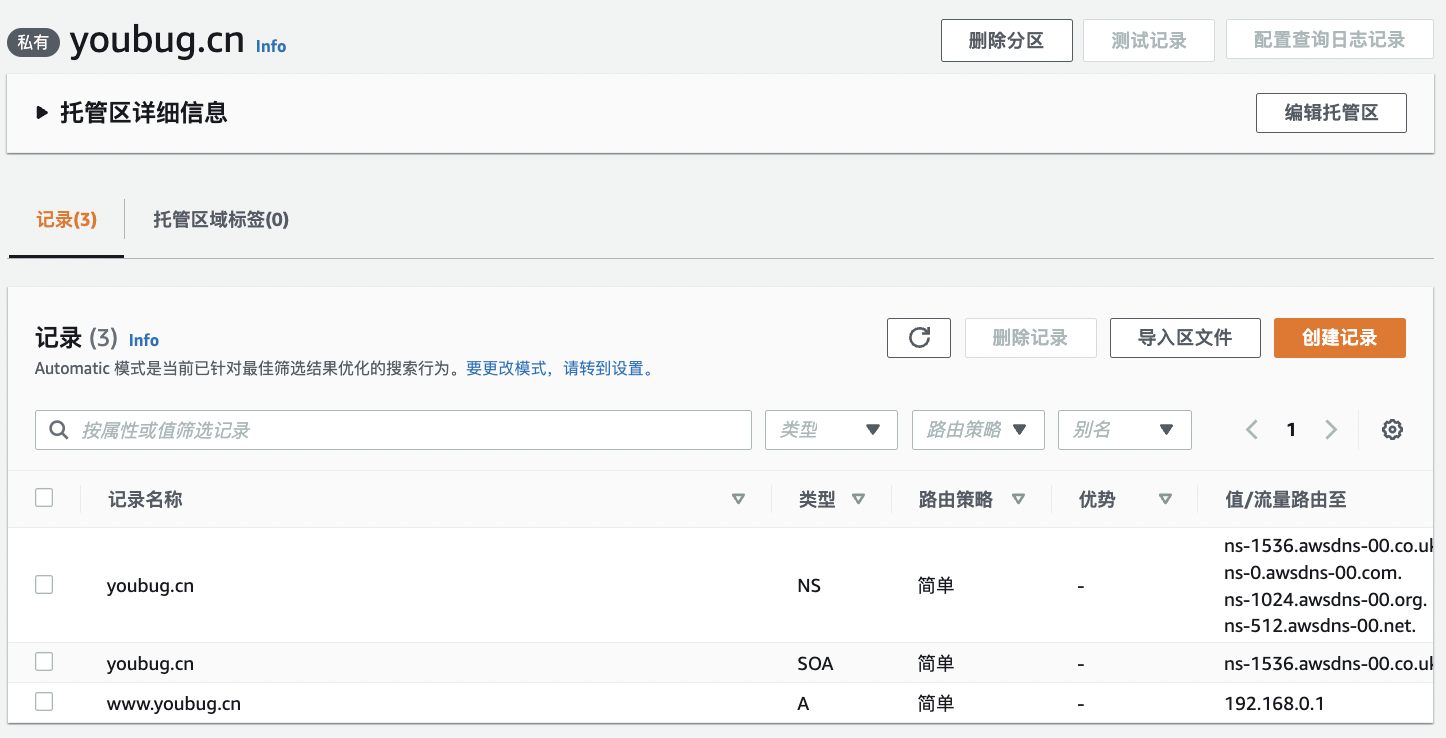Viewport: 1446px width, 738px height.
Task: Go to previous page arrow
Action: click(1251, 430)
